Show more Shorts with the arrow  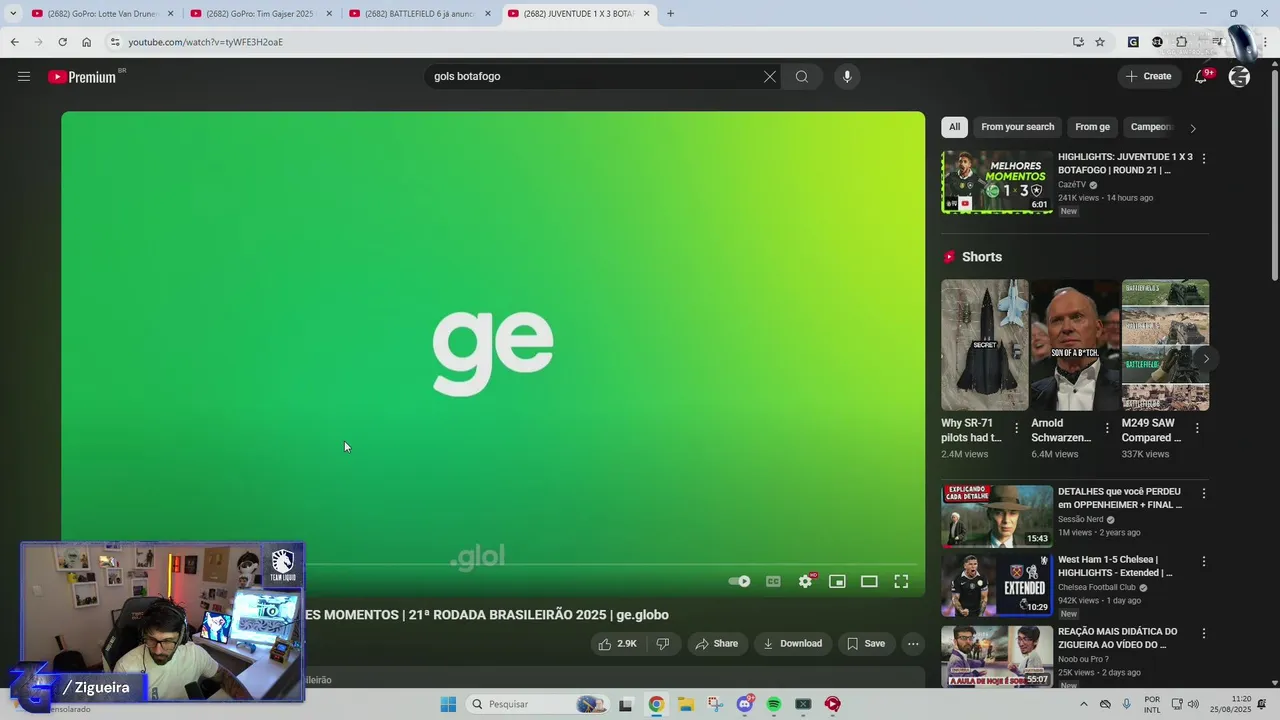(1206, 359)
